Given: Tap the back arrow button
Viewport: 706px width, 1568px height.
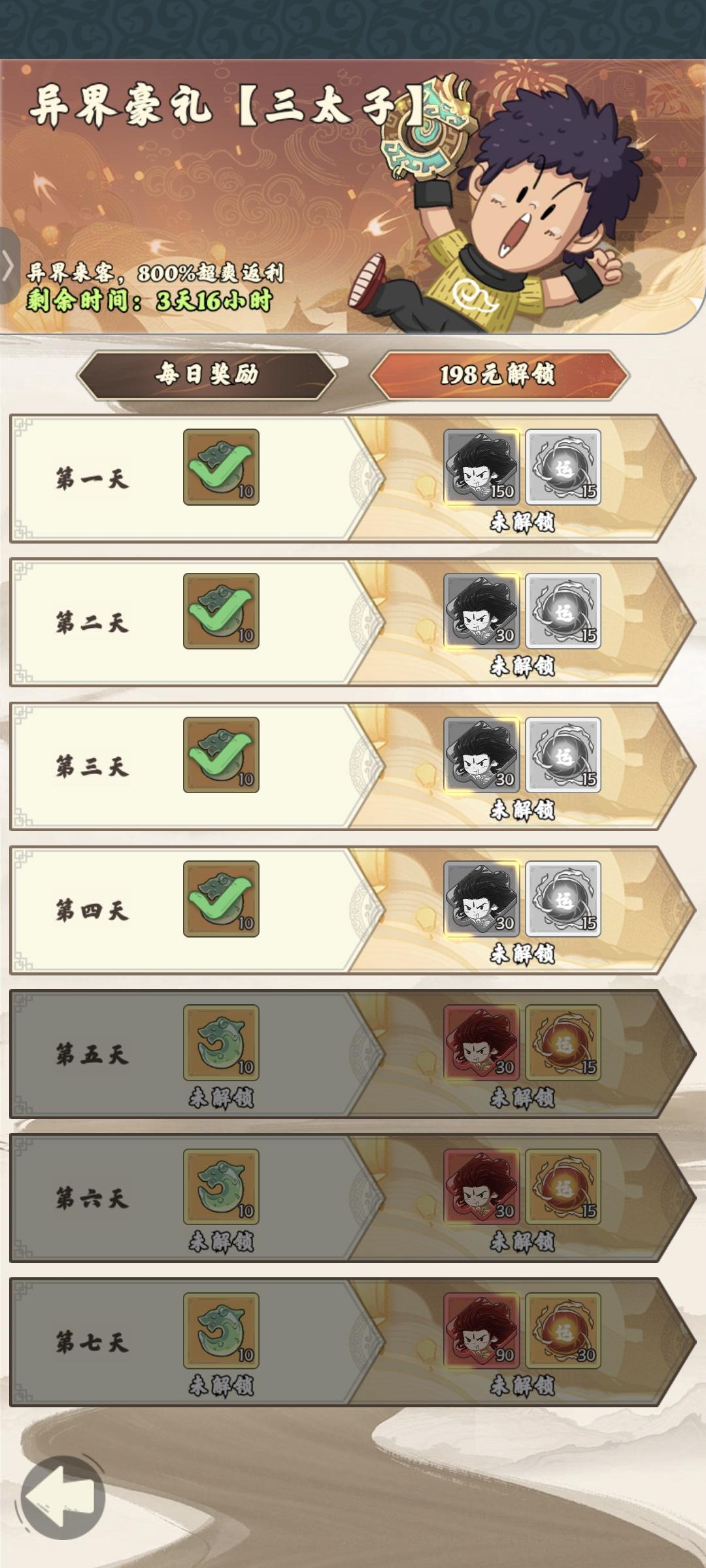Looking at the screenshot, I should tap(63, 1497).
